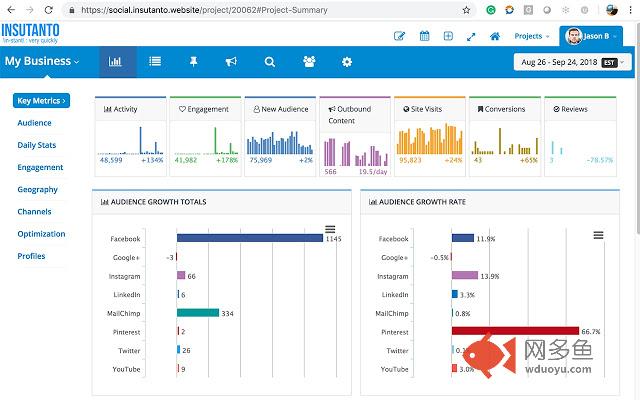This screenshot has width=640, height=400.
Task: Click the Audience Growth Totals heading
Action: click(x=158, y=202)
